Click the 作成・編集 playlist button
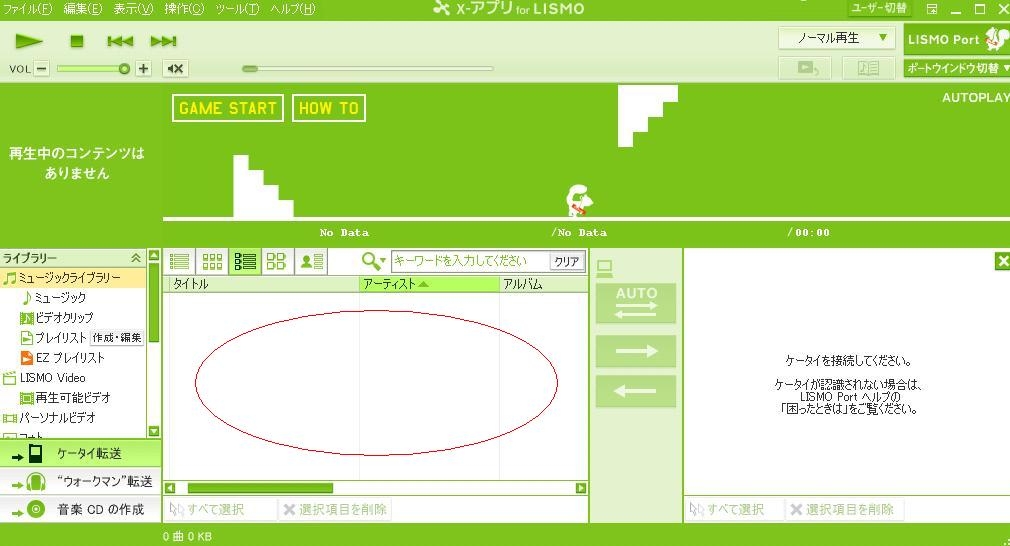Image resolution: width=1010 pixels, height=546 pixels. 117,337
